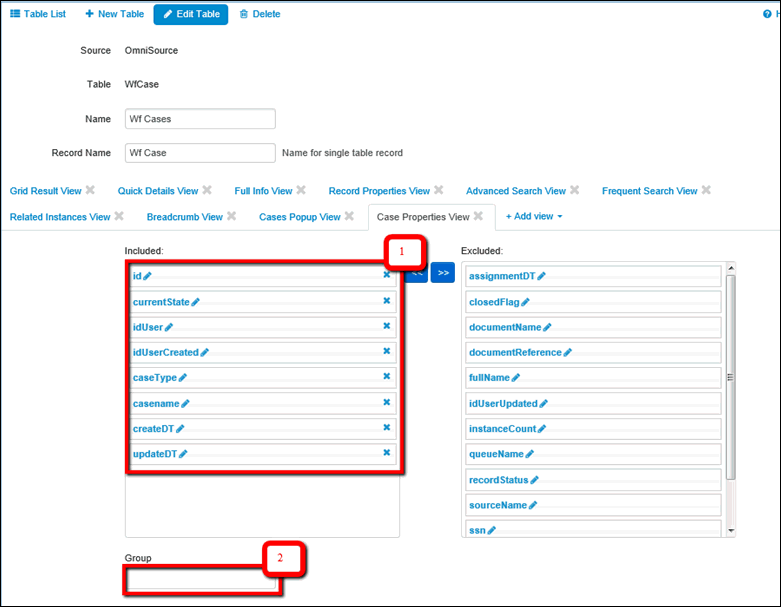
Task: Click the Record Name input field
Action: 200,153
